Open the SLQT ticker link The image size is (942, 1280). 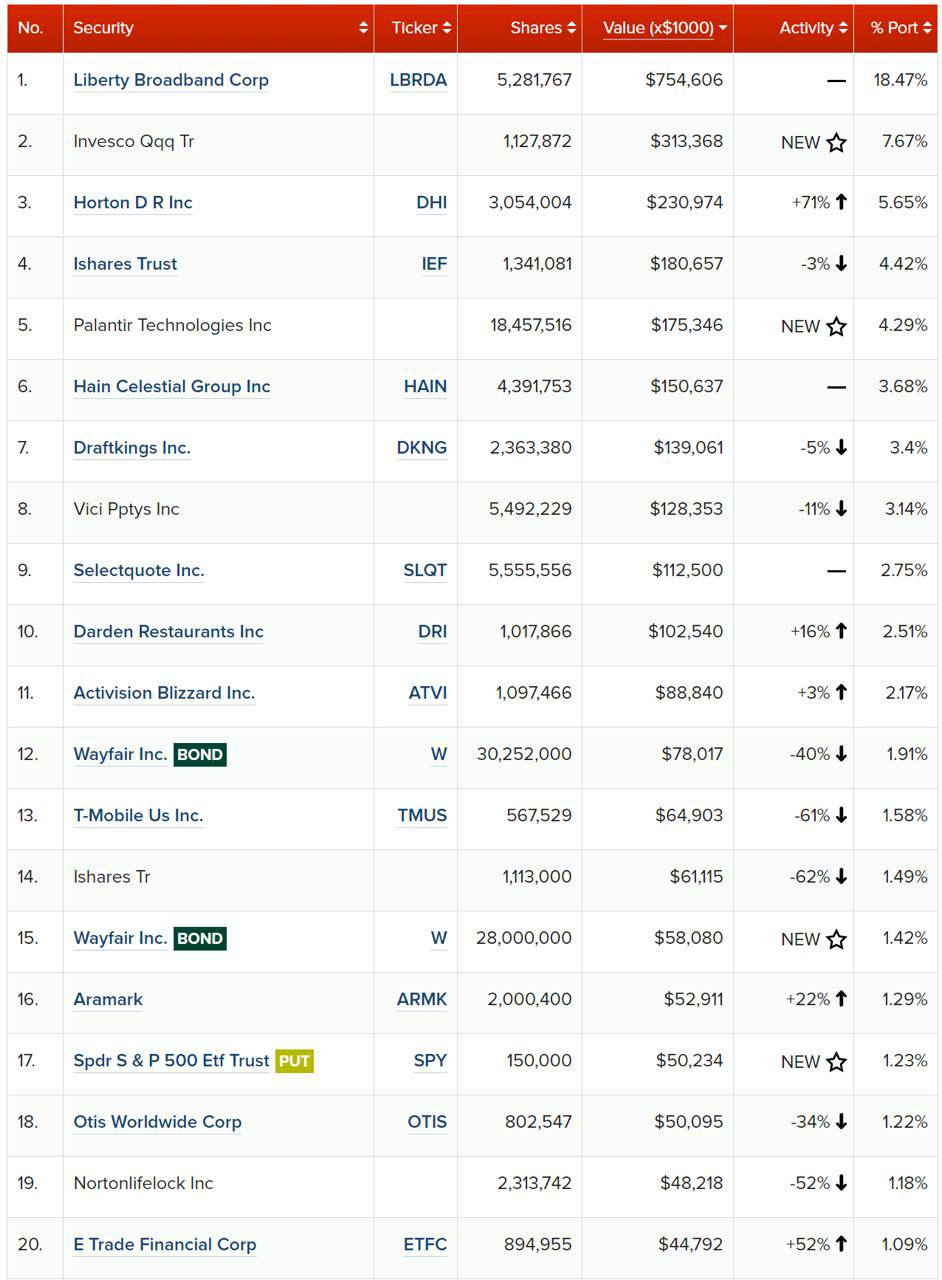(x=425, y=571)
